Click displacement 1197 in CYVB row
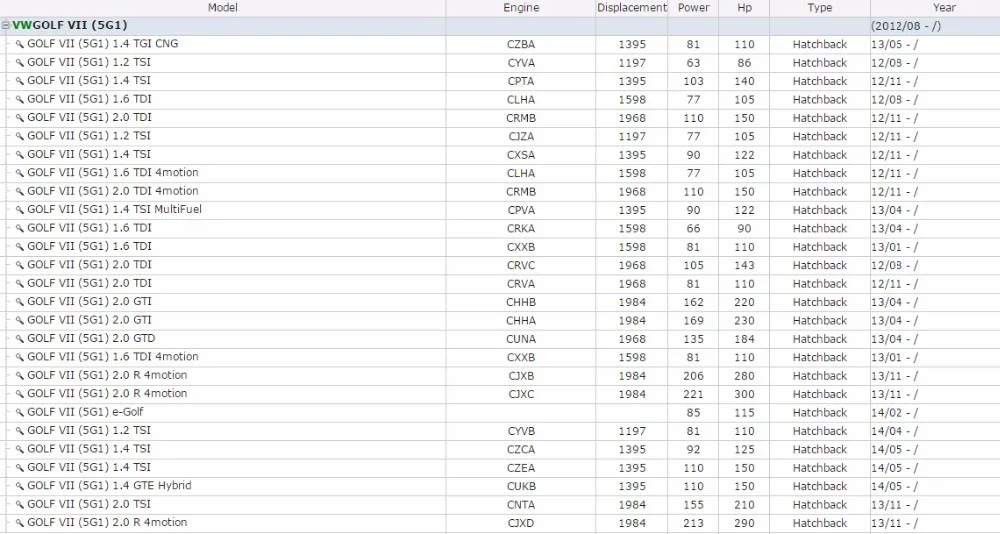The height and width of the screenshot is (534, 1000). pyautogui.click(x=632, y=431)
